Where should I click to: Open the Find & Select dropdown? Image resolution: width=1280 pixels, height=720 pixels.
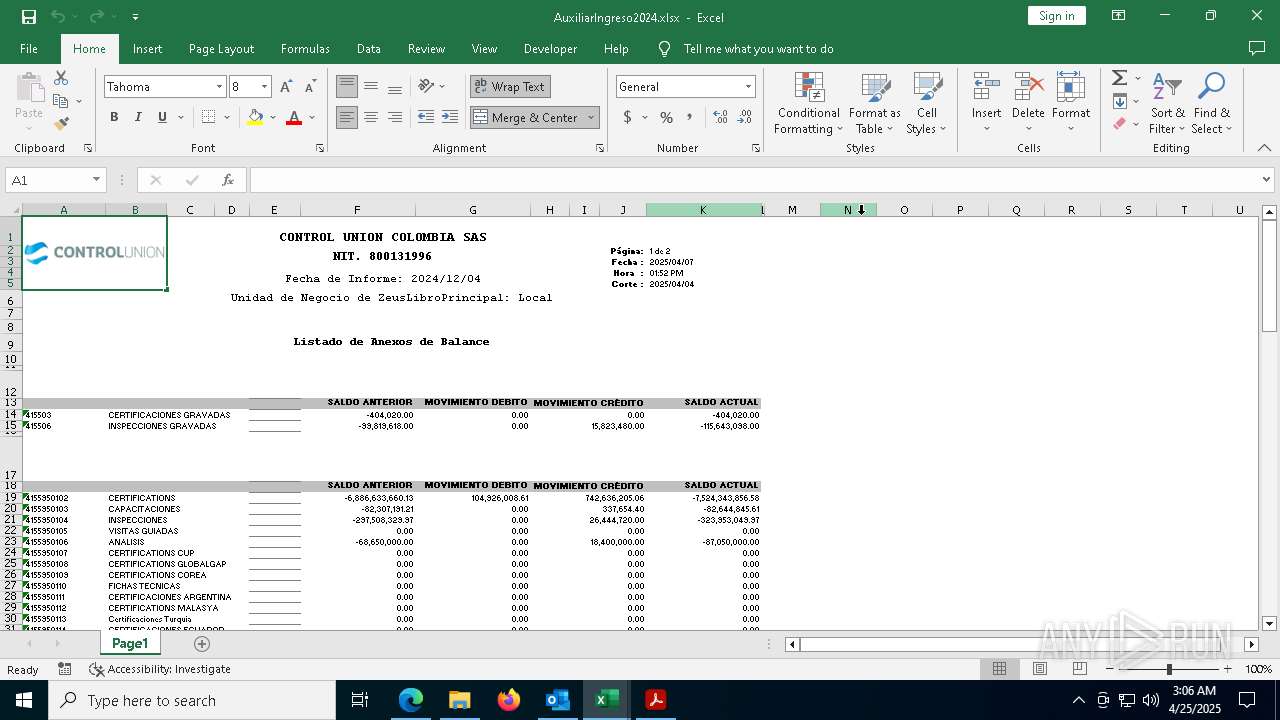[x=1212, y=103]
